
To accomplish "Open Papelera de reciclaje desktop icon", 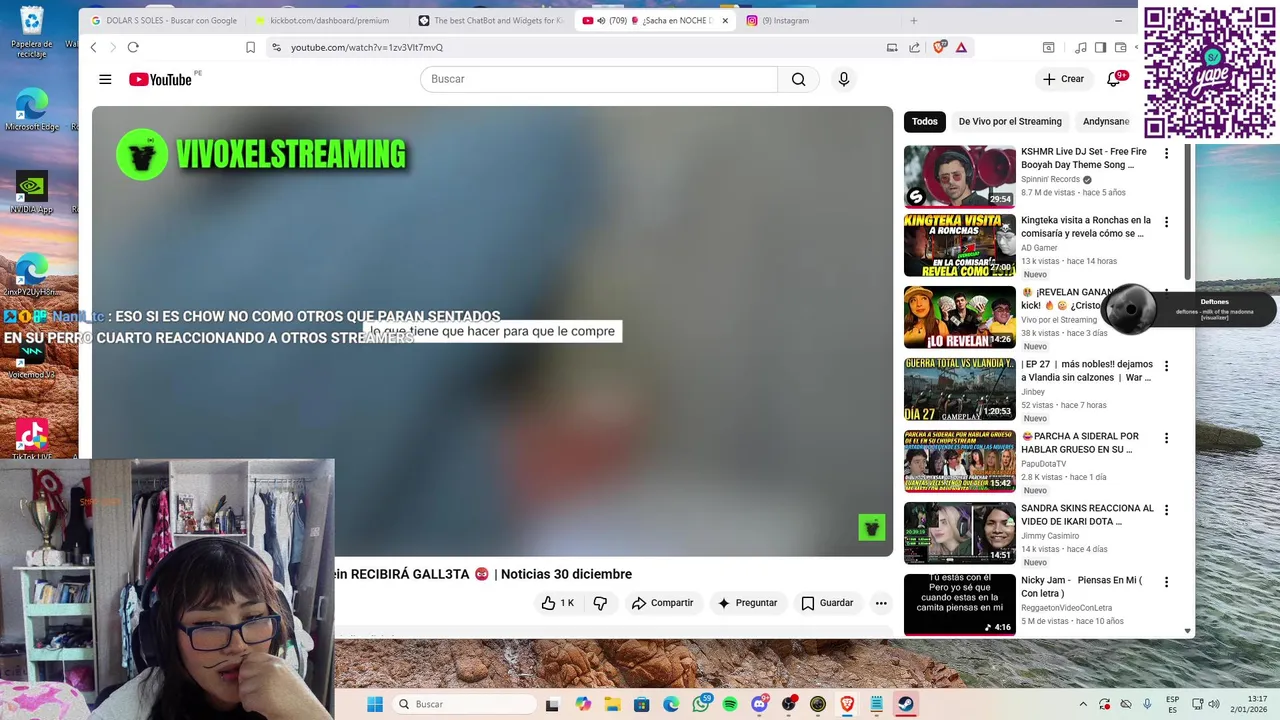I will [x=32, y=31].
